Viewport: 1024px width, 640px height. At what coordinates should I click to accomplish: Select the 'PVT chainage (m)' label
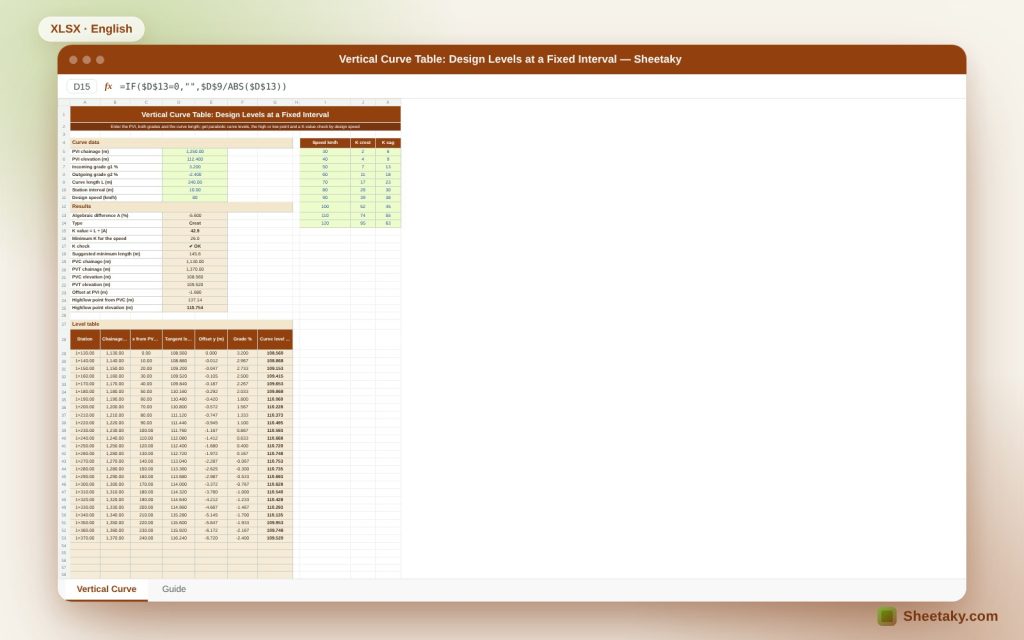(x=116, y=270)
